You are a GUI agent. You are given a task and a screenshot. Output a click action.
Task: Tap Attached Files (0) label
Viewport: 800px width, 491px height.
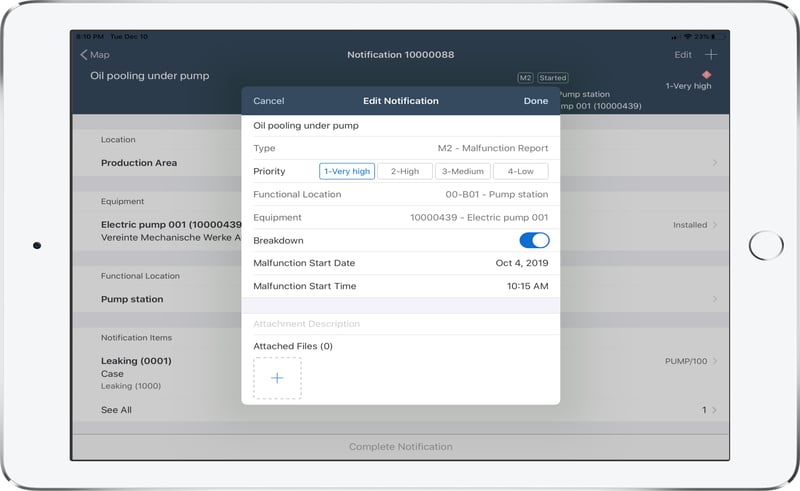[293, 346]
